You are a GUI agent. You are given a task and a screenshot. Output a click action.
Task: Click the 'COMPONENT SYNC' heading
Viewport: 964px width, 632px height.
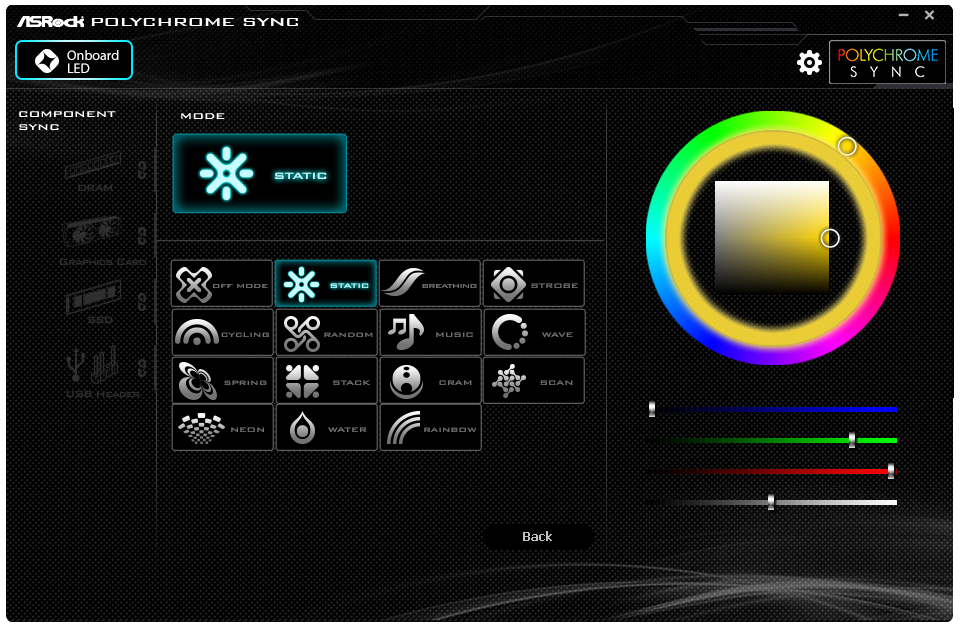67,120
